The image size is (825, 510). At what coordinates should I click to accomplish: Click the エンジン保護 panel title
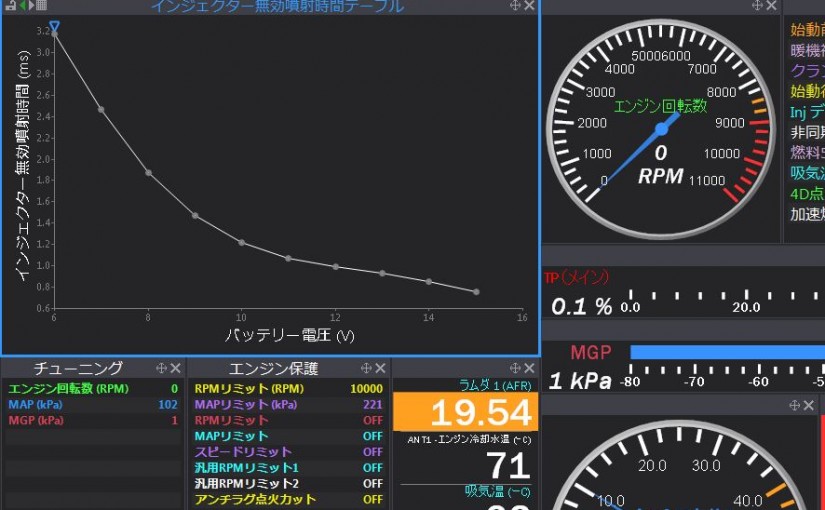pos(274,368)
